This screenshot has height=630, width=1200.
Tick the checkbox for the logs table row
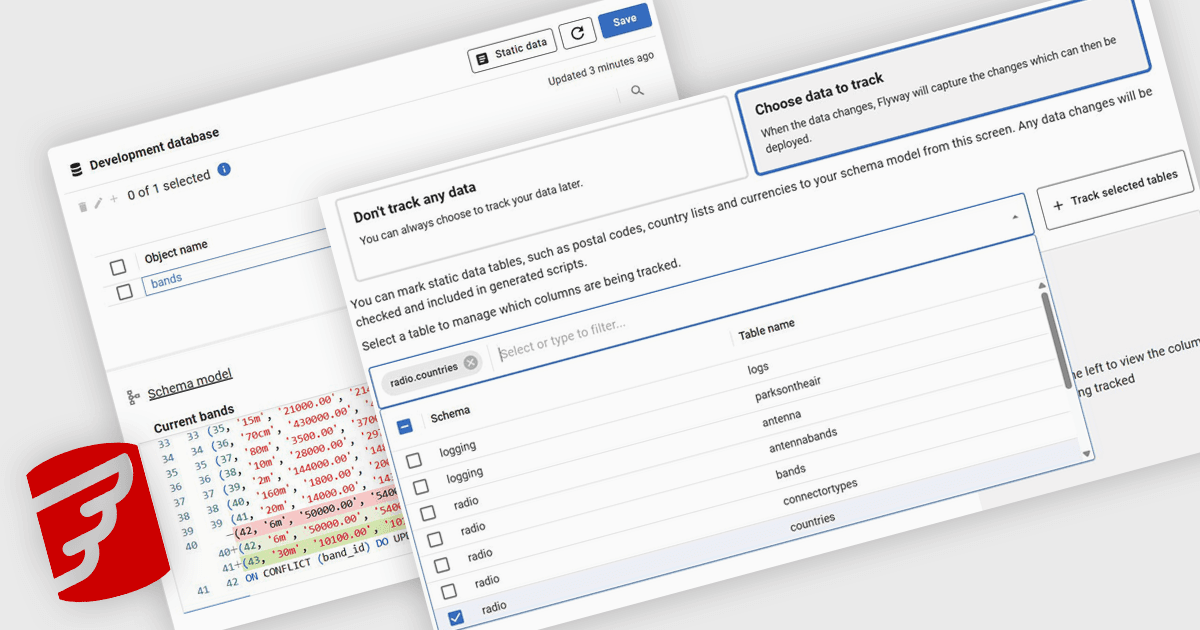(x=414, y=461)
